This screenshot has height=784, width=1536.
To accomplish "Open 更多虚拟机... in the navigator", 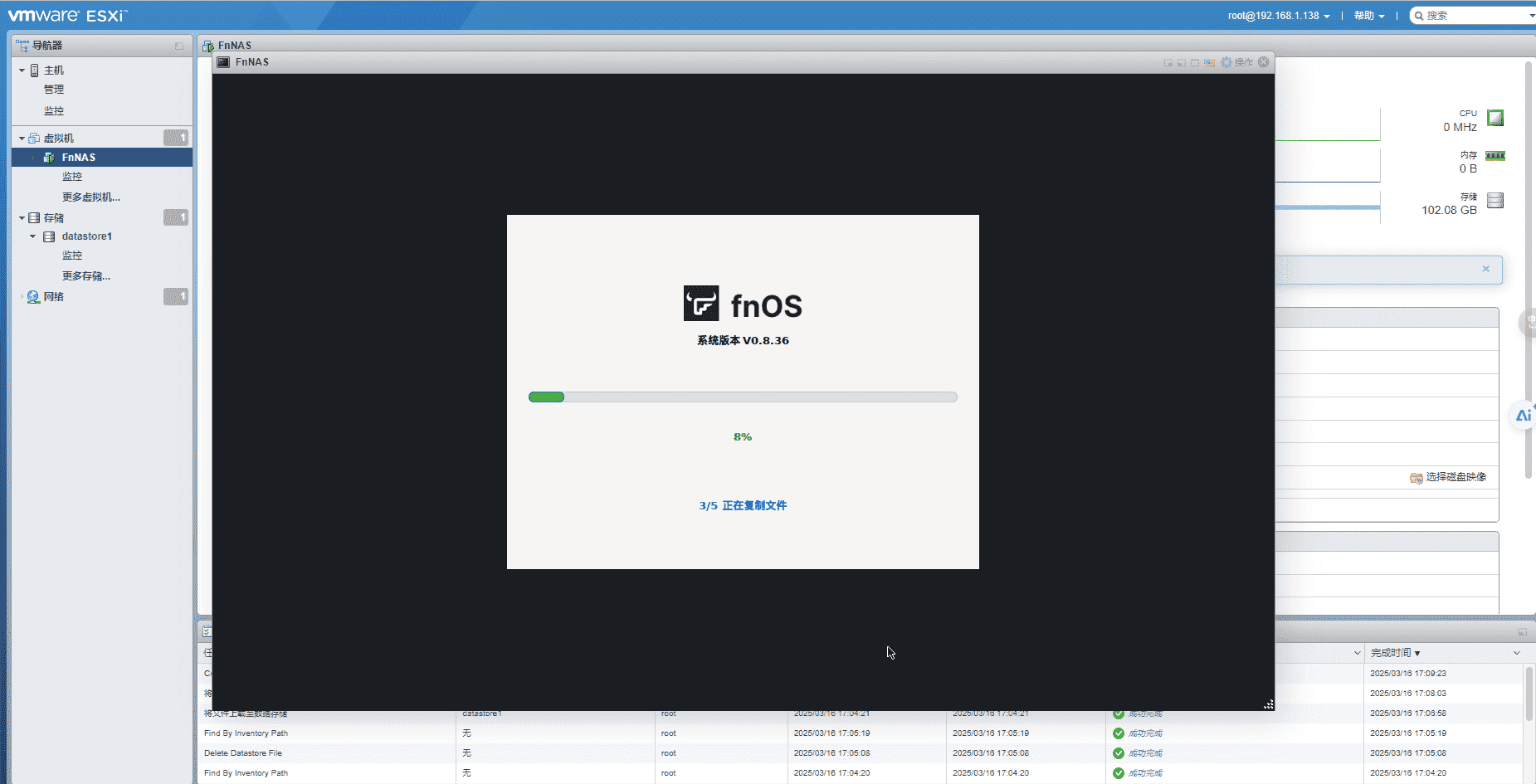I will click(x=90, y=197).
